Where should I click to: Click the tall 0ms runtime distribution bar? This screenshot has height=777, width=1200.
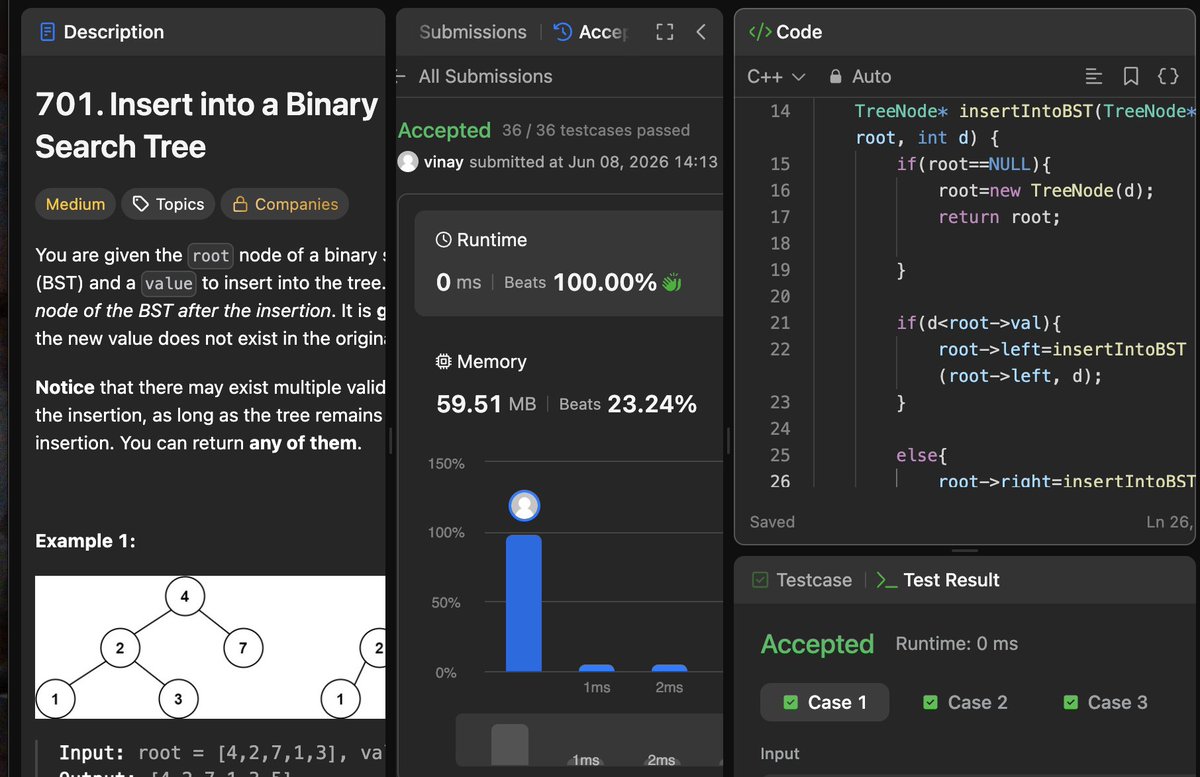tap(524, 603)
